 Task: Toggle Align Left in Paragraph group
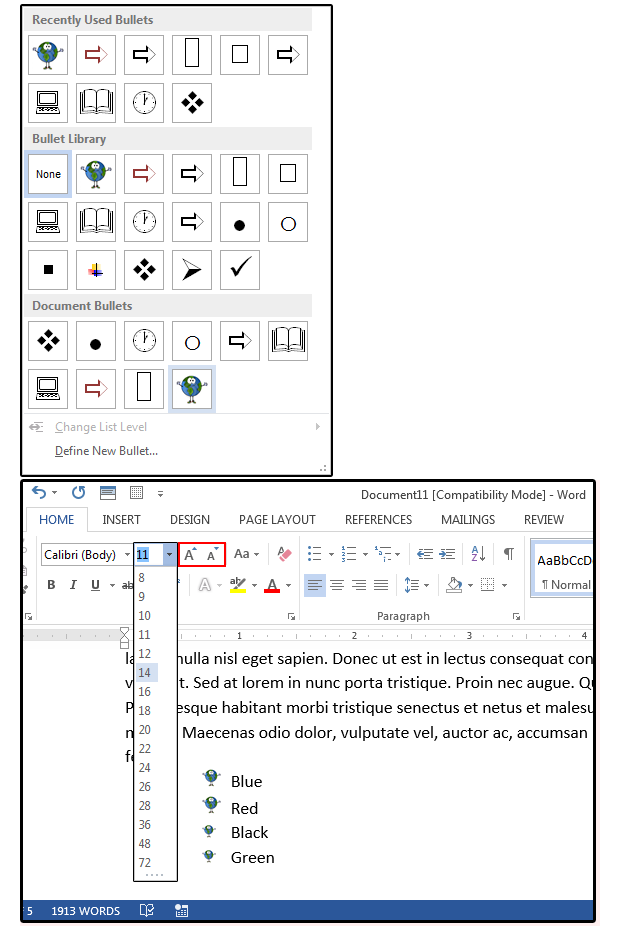click(x=315, y=585)
